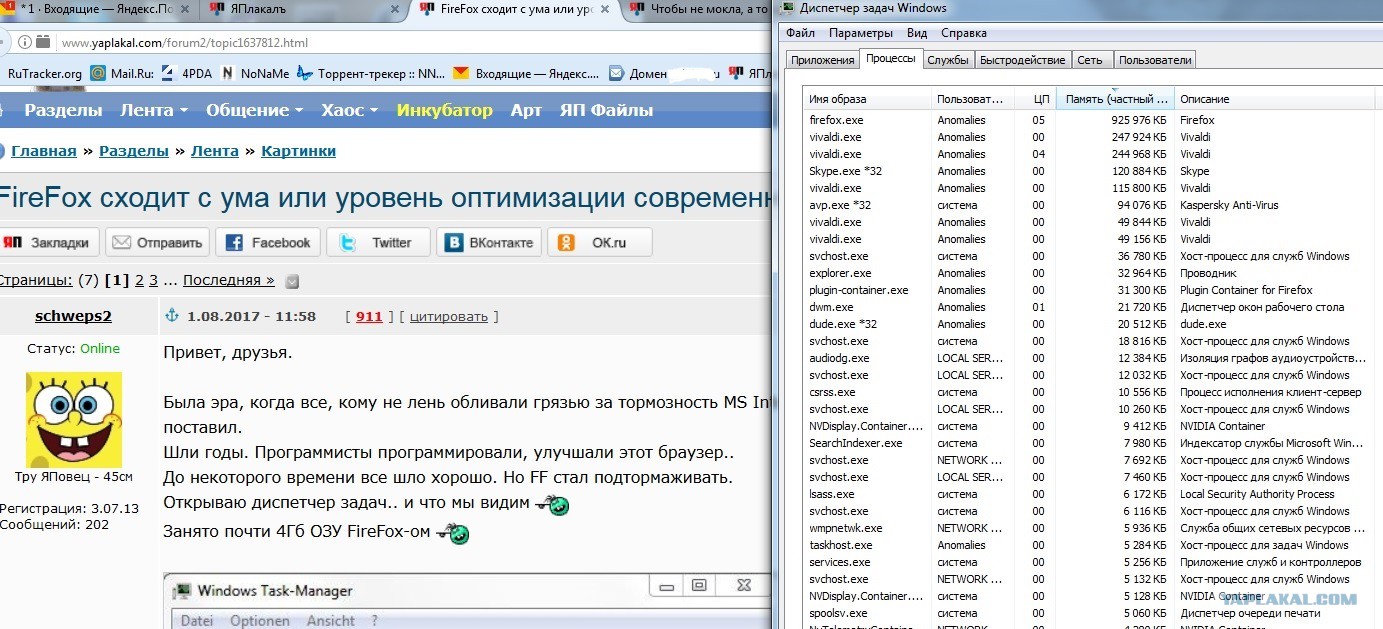This screenshot has width=1383, height=629.
Task: Go to Главная breadcrumb link
Action: 44,151
